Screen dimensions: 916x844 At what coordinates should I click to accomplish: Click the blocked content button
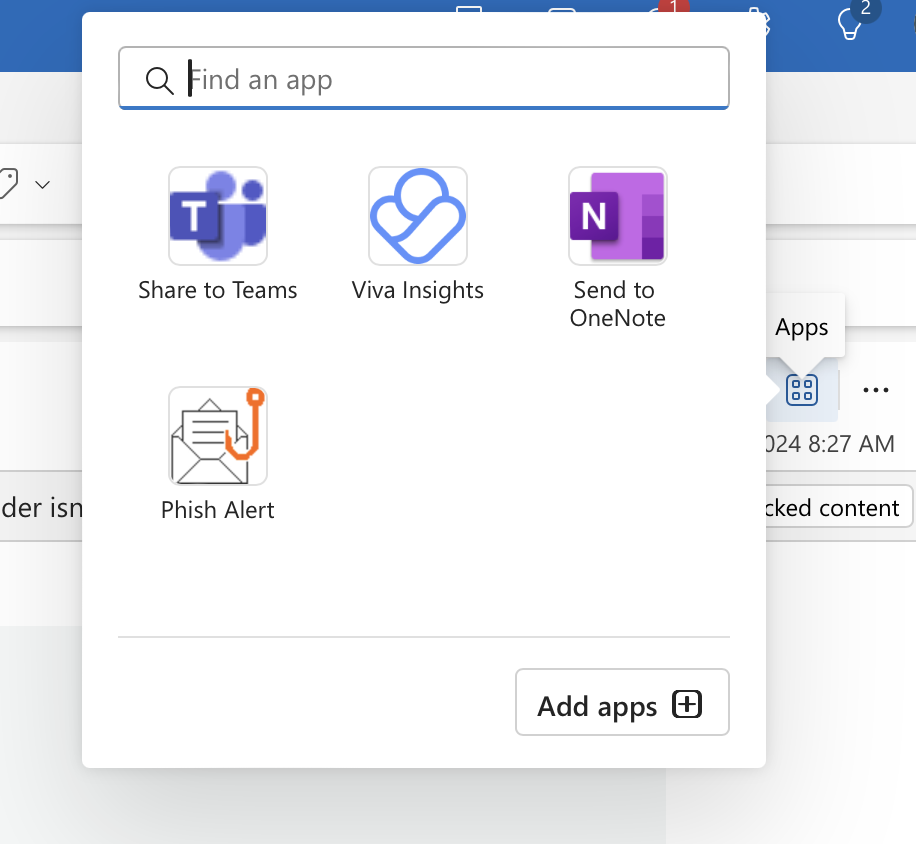[x=837, y=508]
